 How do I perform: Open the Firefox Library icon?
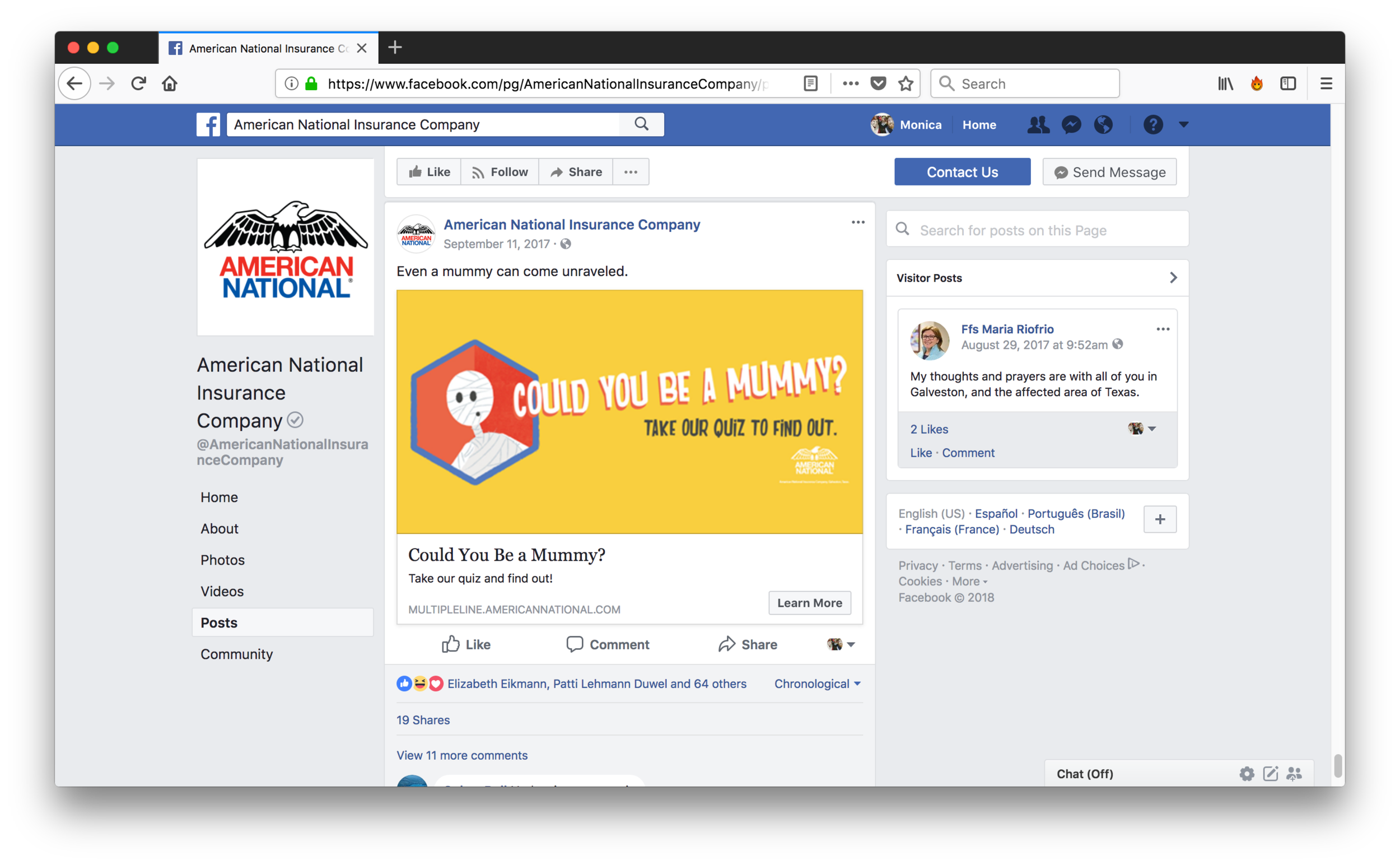[x=1225, y=83]
